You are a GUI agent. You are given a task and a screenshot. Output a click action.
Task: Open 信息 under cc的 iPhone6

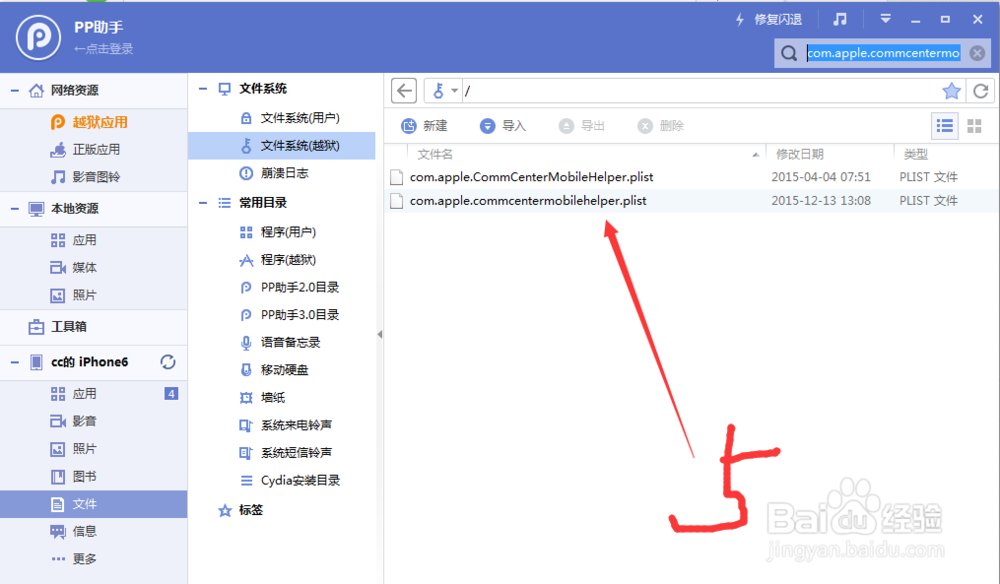74,532
